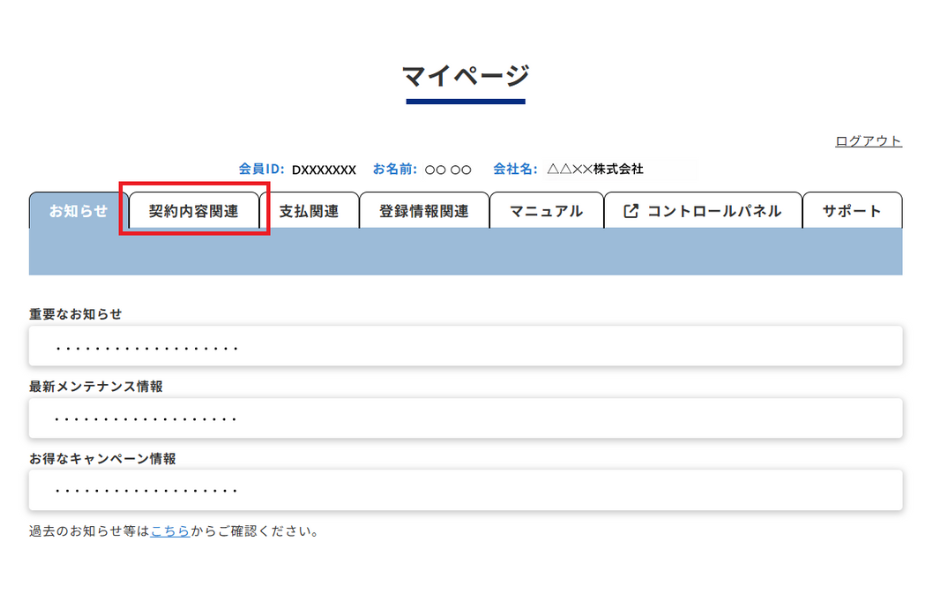Click the お名前 value ○○ ○○

tap(448, 169)
